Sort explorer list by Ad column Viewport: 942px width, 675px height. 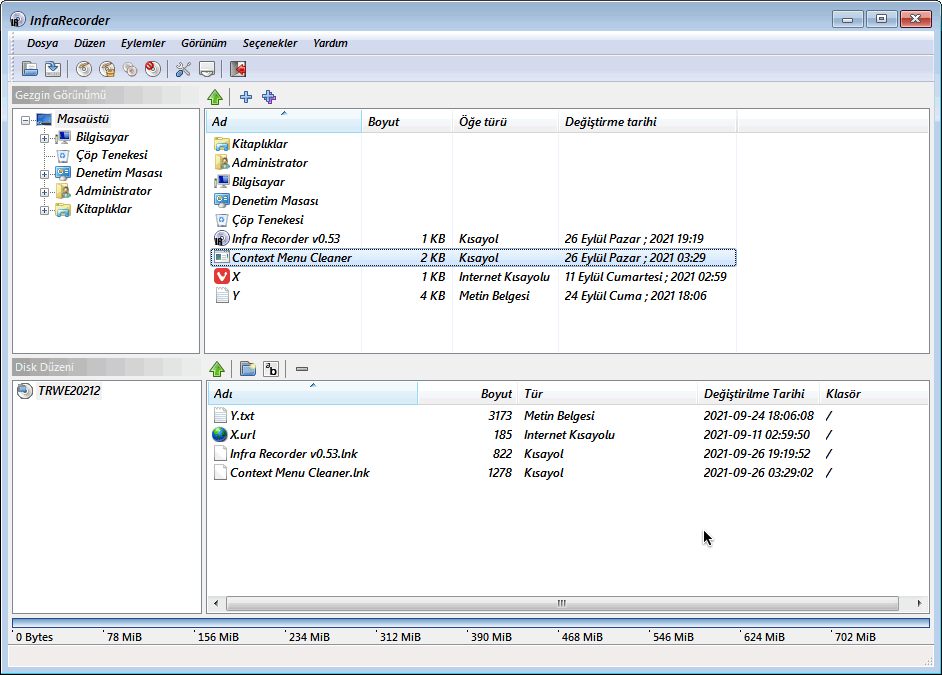(x=284, y=121)
